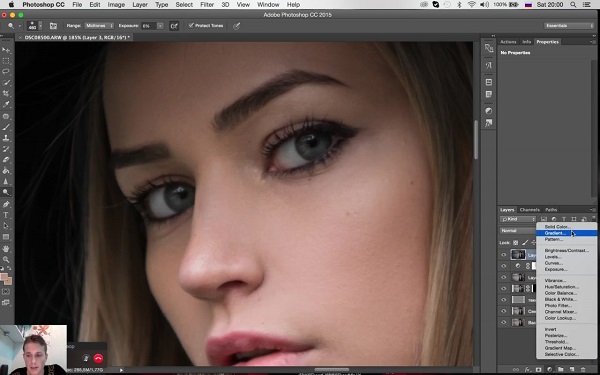Select the Move tool
Image resolution: width=600 pixels, height=375 pixels.
coord(6,50)
